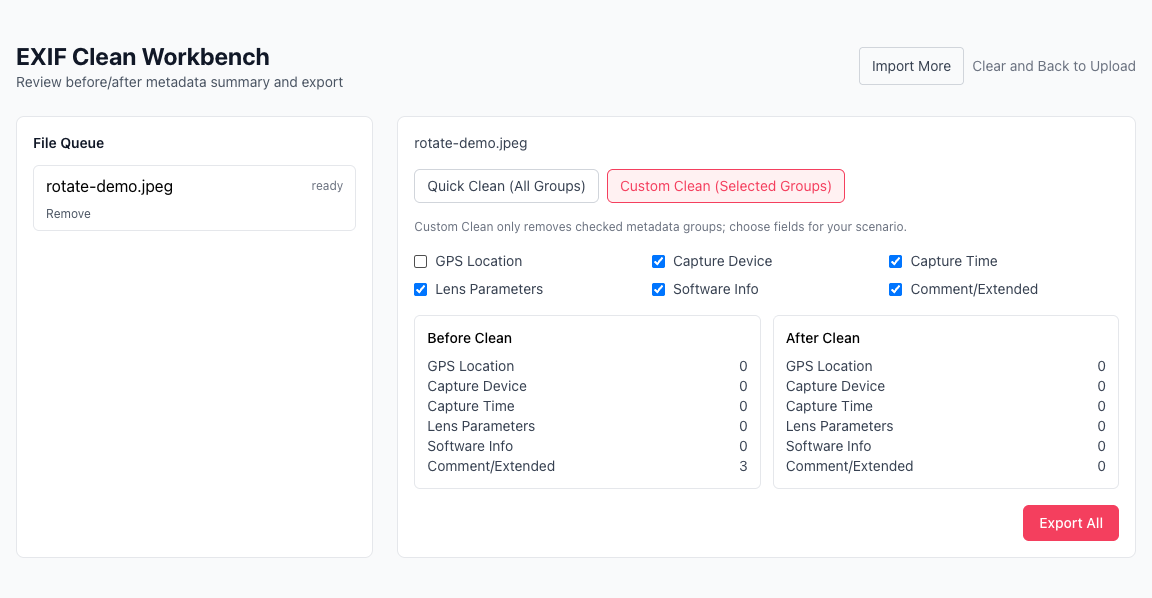Click the File Queue heading

pos(69,143)
